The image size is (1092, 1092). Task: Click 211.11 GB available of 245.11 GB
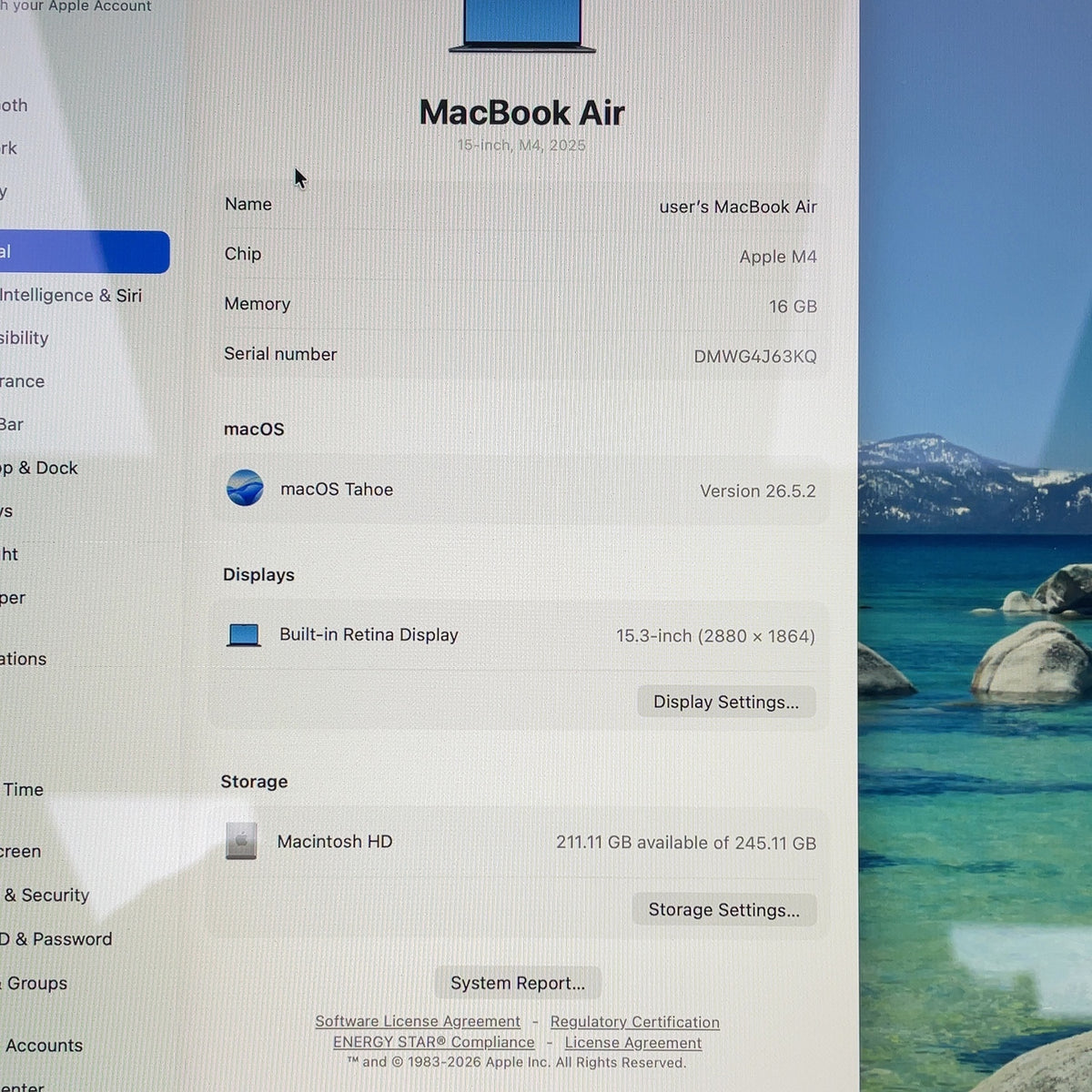(x=686, y=843)
